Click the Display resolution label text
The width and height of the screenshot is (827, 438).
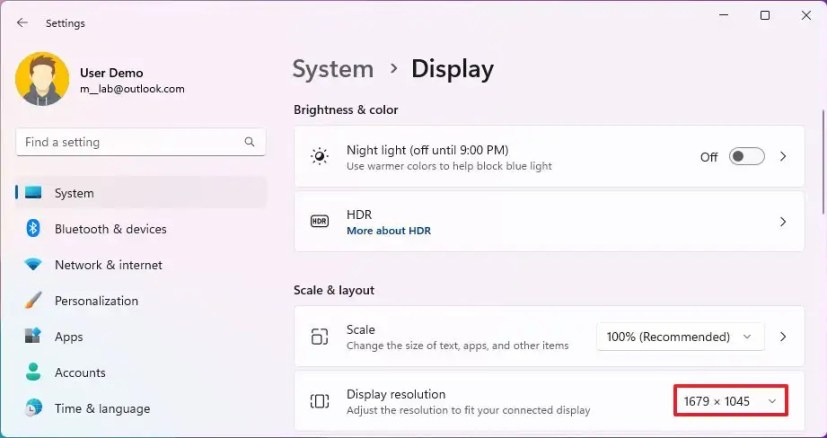[396, 394]
